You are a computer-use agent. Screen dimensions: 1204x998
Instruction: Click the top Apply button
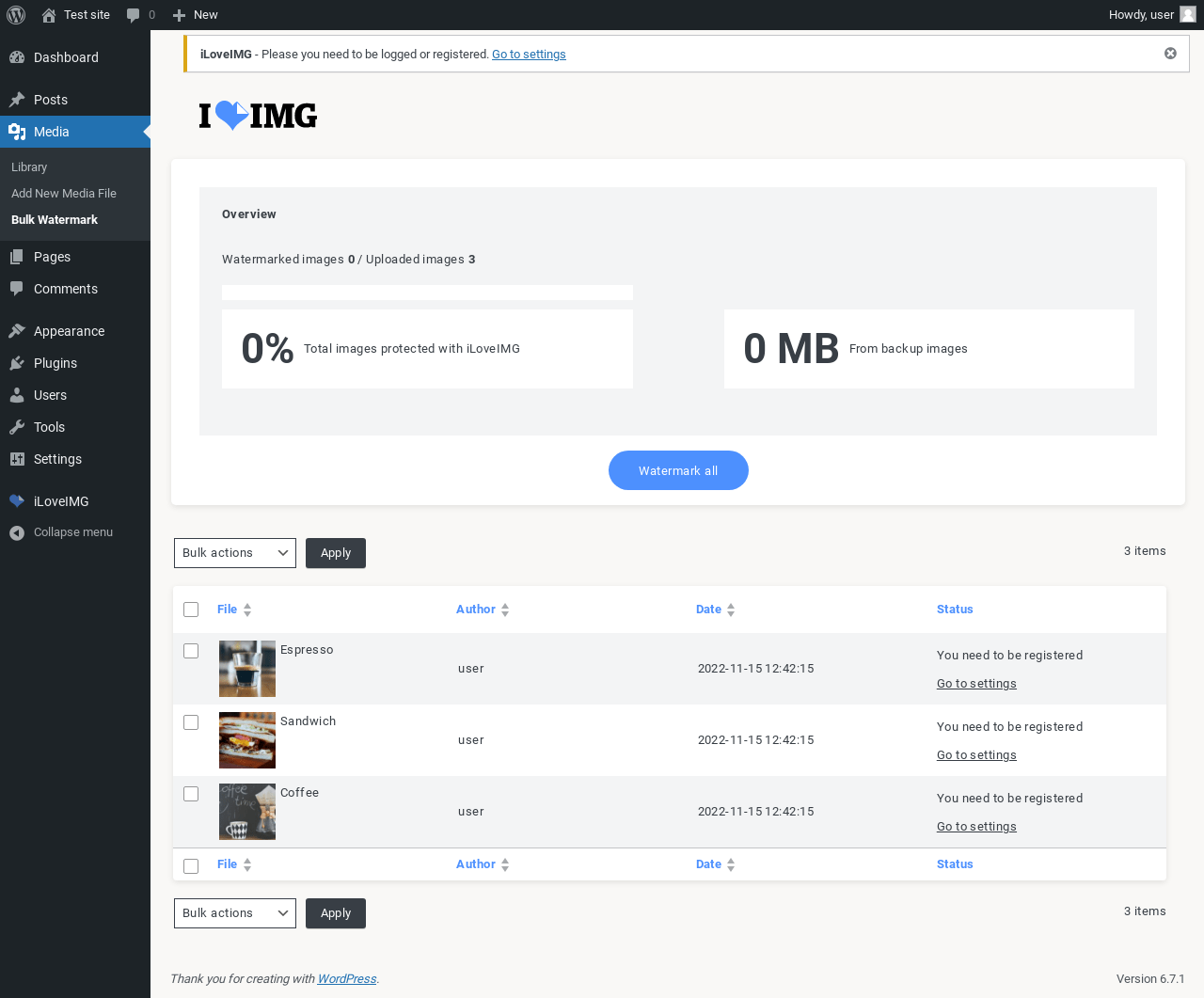336,553
